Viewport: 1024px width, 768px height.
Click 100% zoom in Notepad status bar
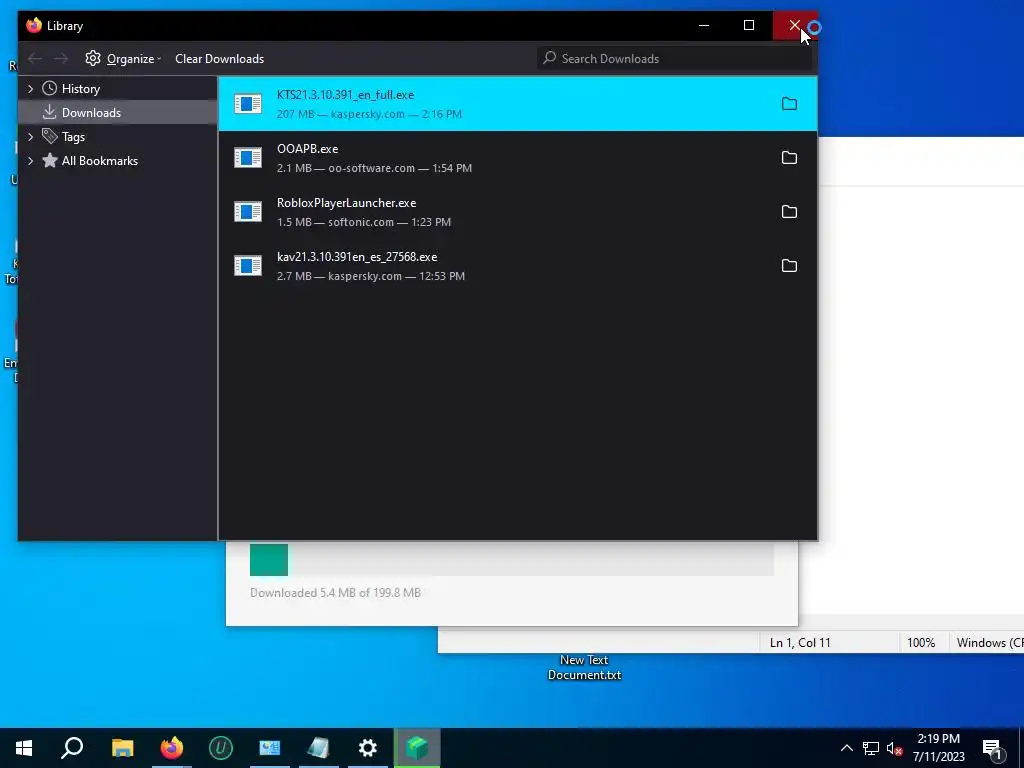click(921, 643)
